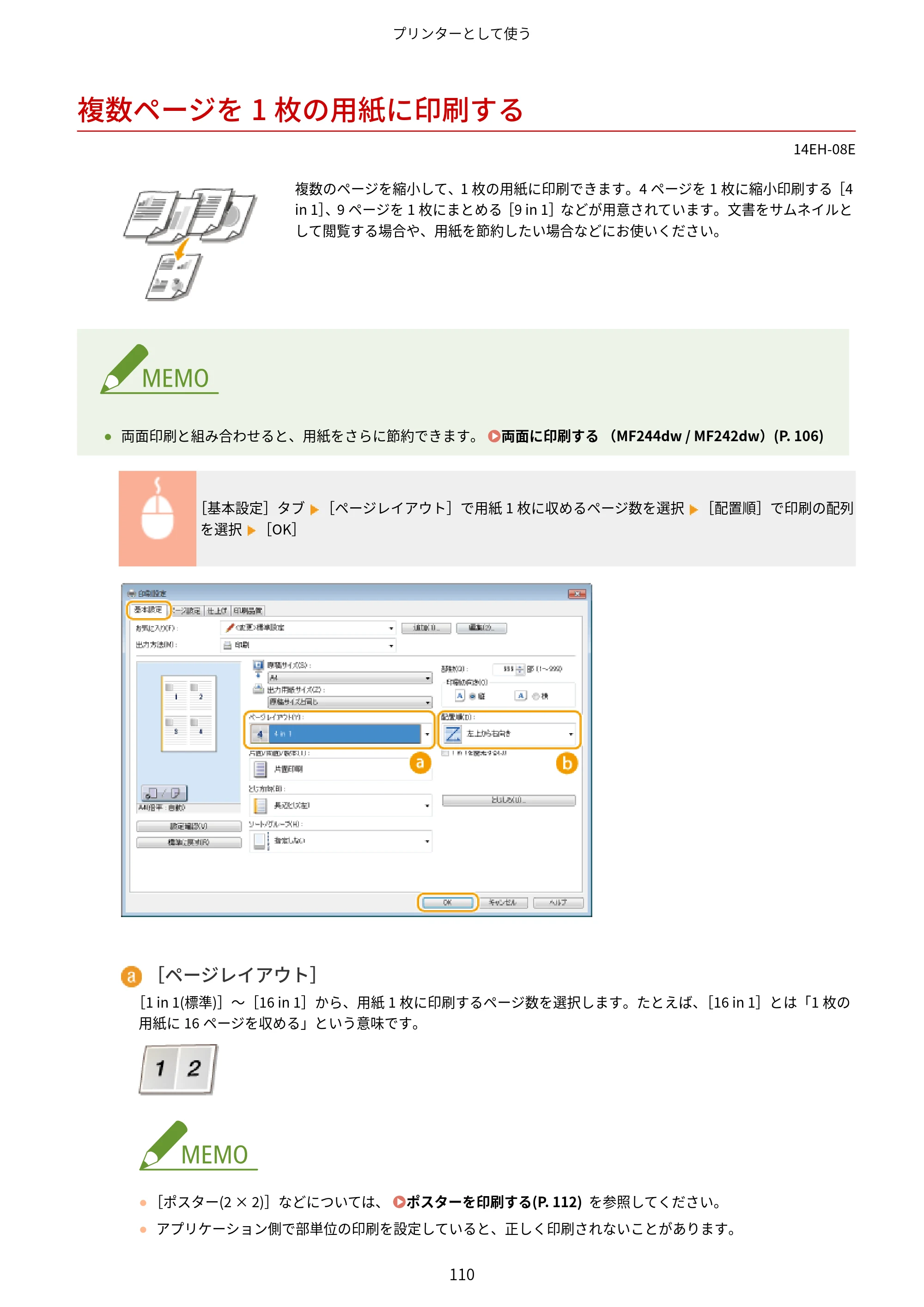Toggle the 1 in 1 checkbox under 配置順

tap(445, 753)
